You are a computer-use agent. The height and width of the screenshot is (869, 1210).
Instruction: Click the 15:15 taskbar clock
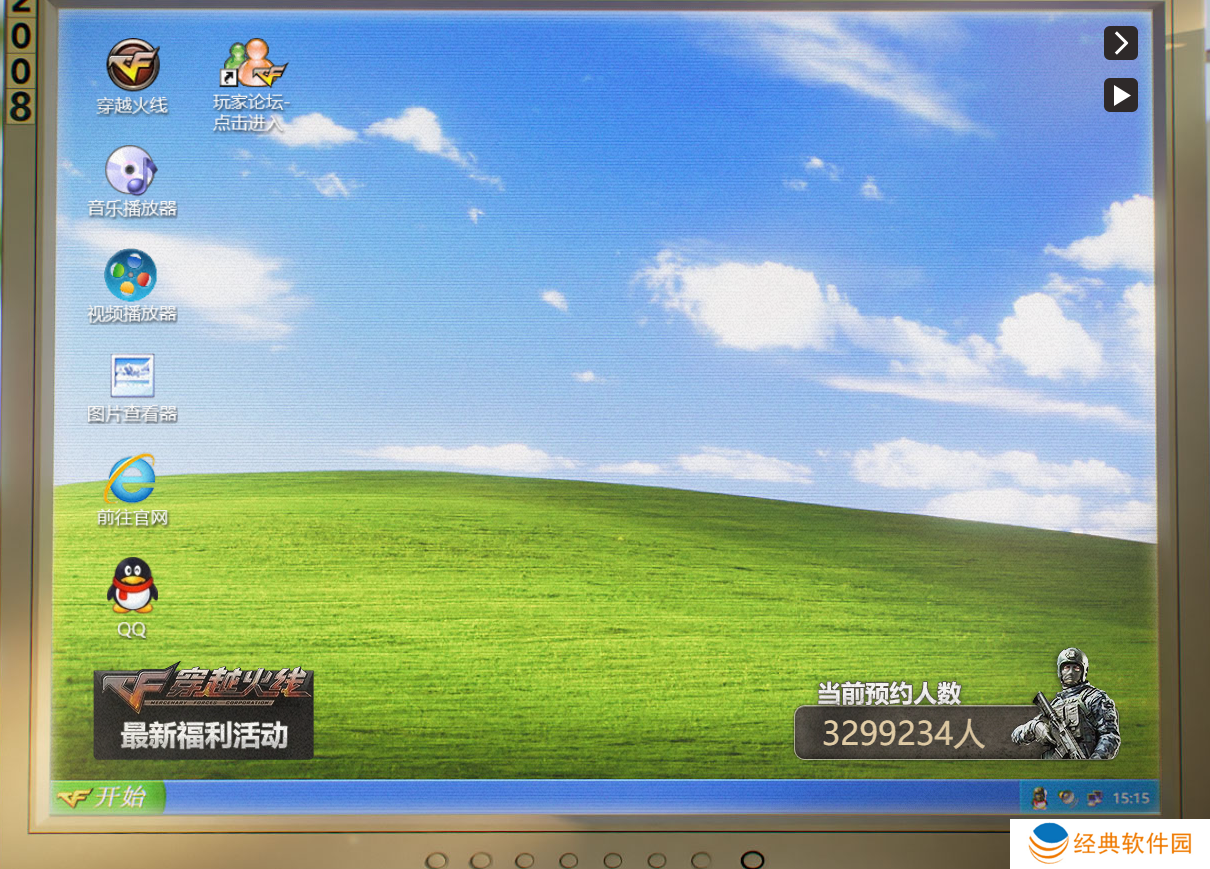pyautogui.click(x=1131, y=798)
